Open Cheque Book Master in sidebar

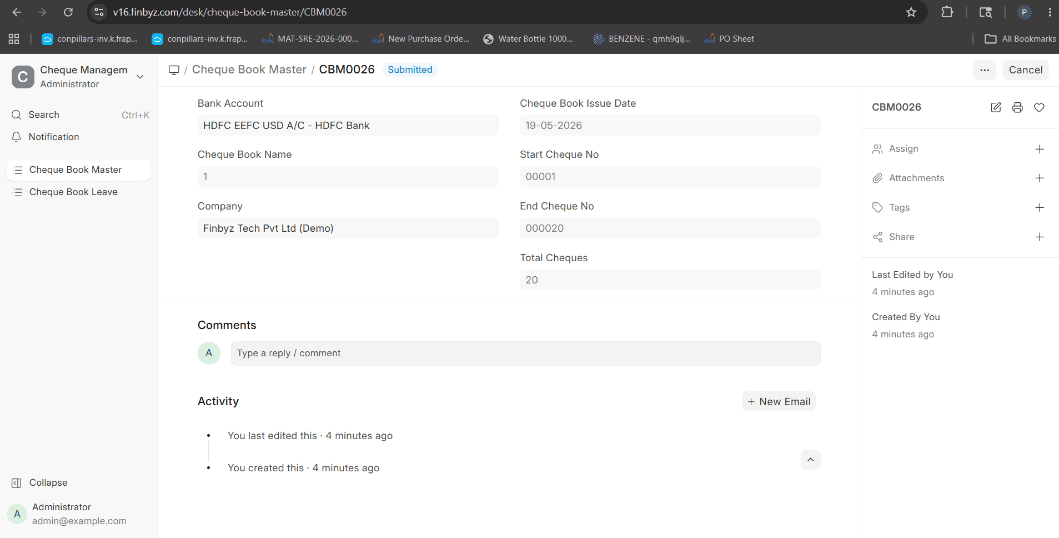(78, 170)
